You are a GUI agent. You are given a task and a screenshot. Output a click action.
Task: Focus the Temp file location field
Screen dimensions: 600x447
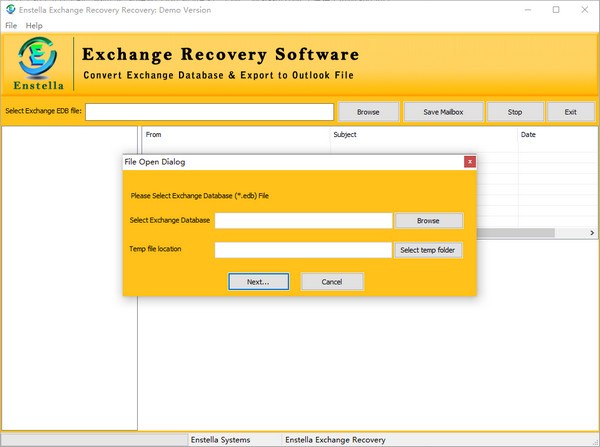click(303, 250)
